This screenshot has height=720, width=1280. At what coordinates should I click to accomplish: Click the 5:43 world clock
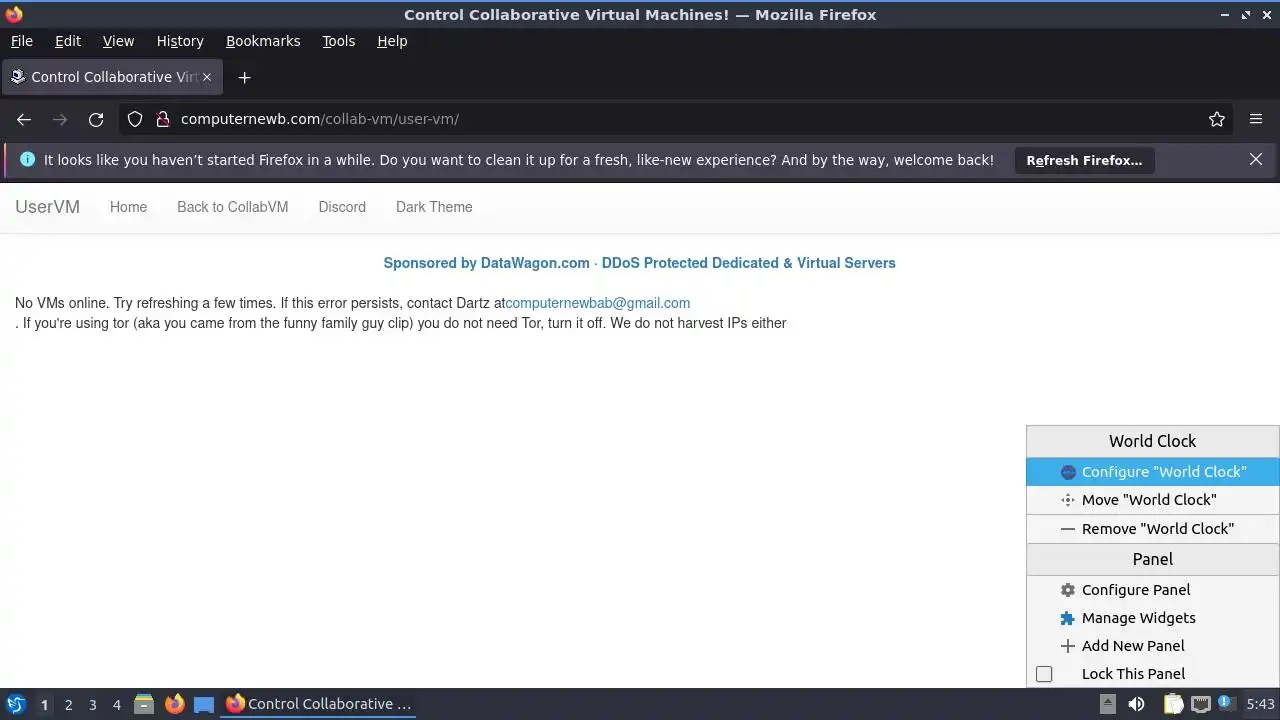1260,704
